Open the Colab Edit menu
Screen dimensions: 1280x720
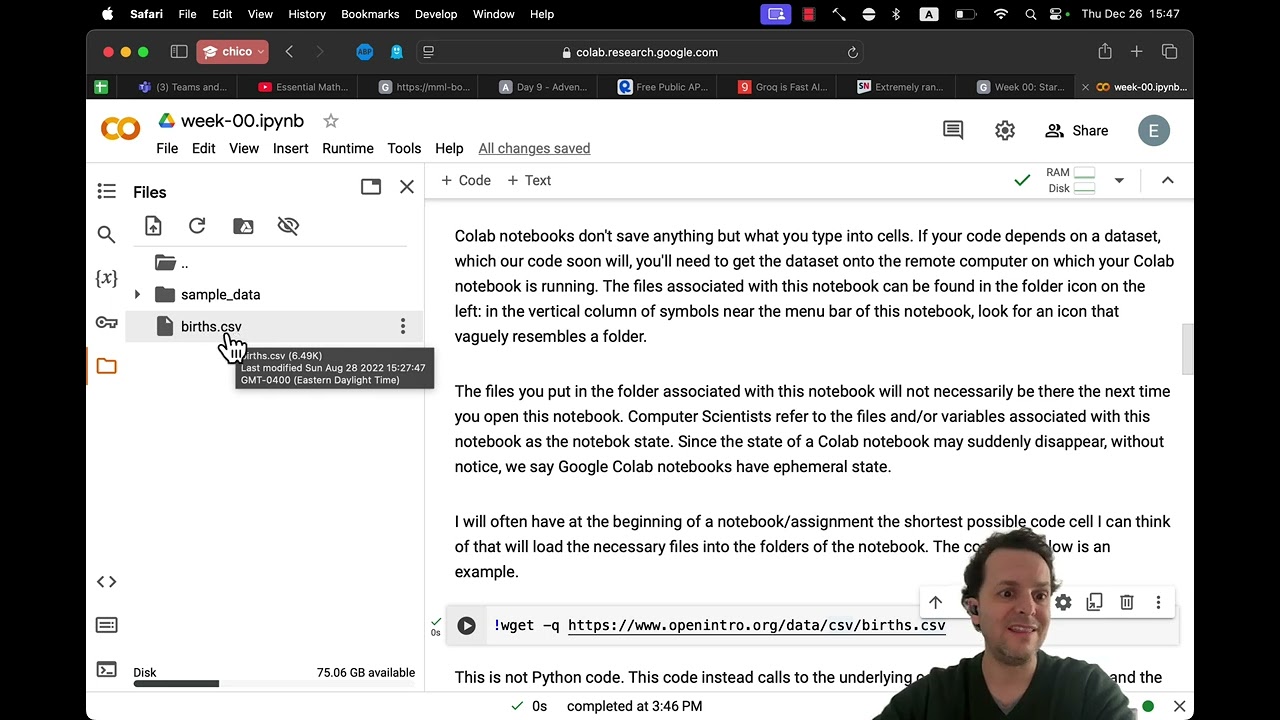204,148
